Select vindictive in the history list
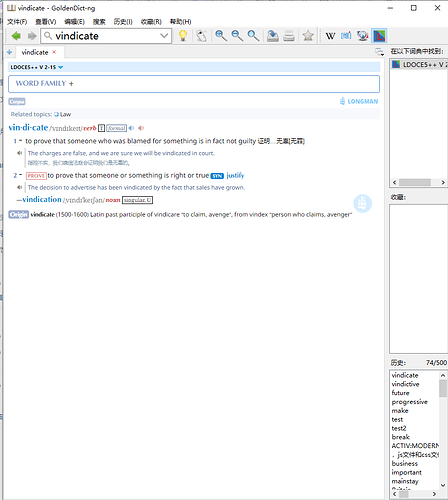The width and height of the screenshot is (448, 500). [x=405, y=384]
